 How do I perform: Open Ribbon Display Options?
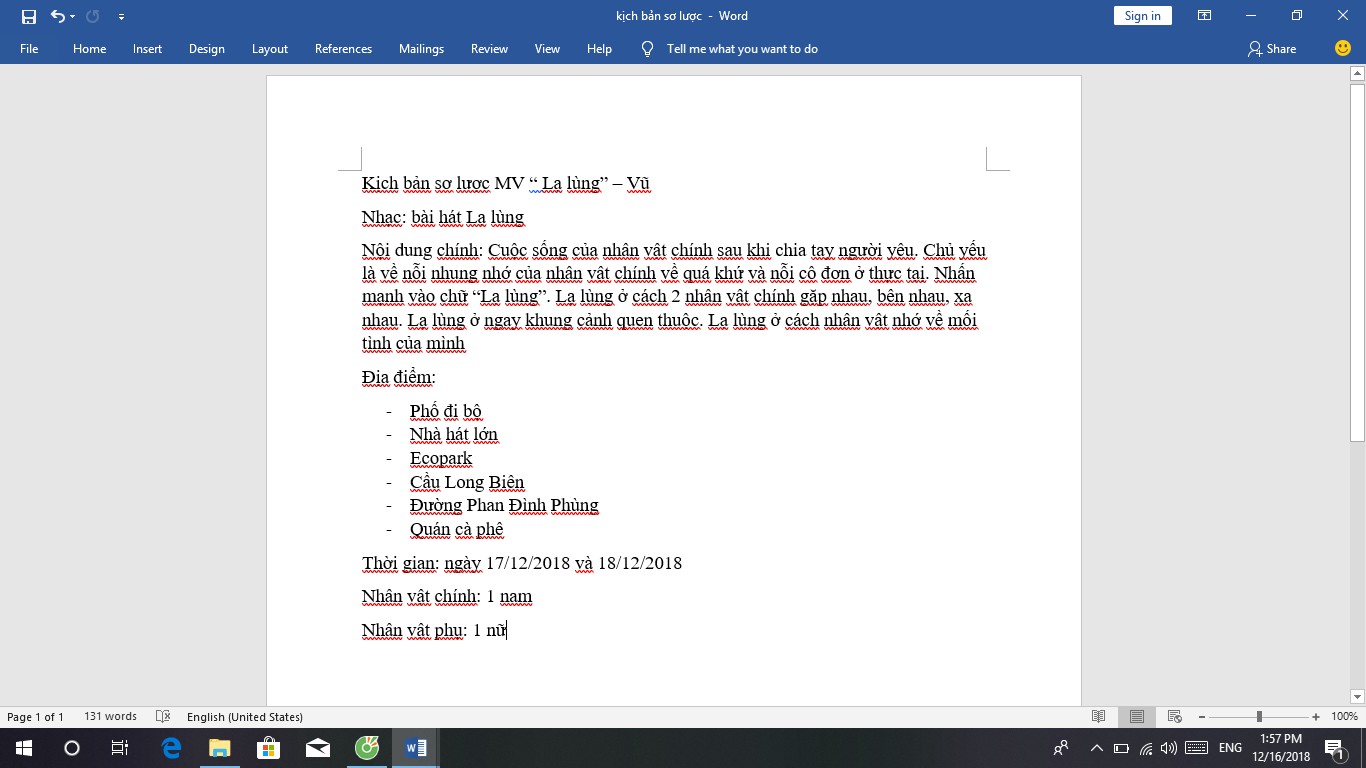[x=1205, y=16]
